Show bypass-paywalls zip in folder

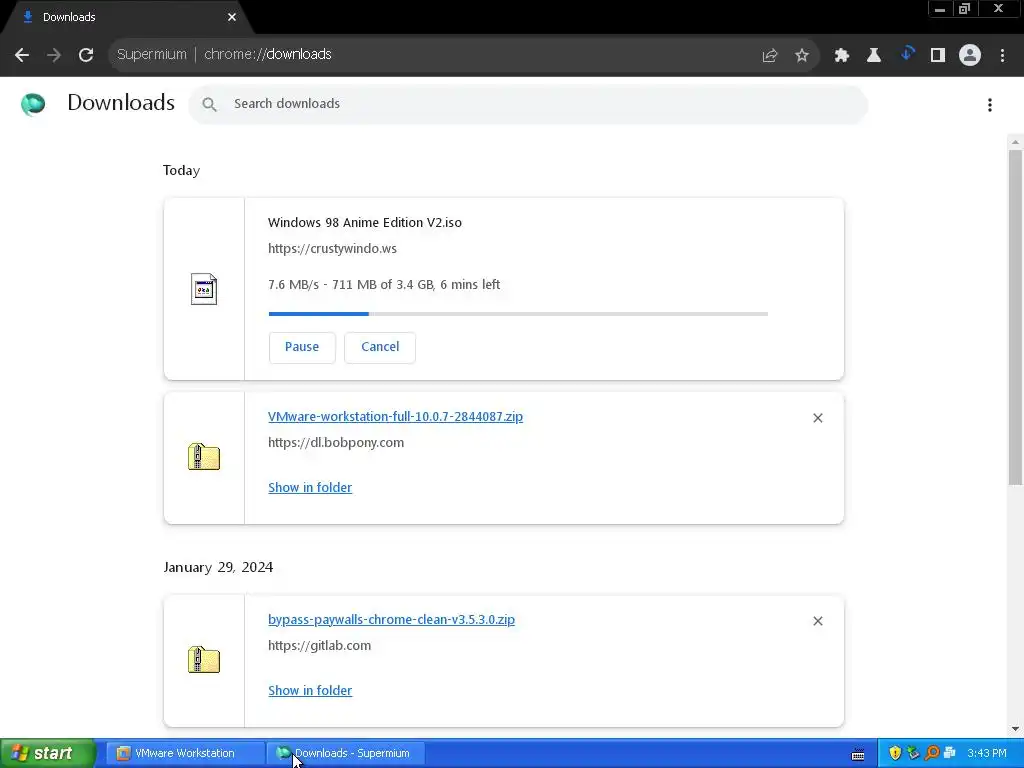point(310,691)
